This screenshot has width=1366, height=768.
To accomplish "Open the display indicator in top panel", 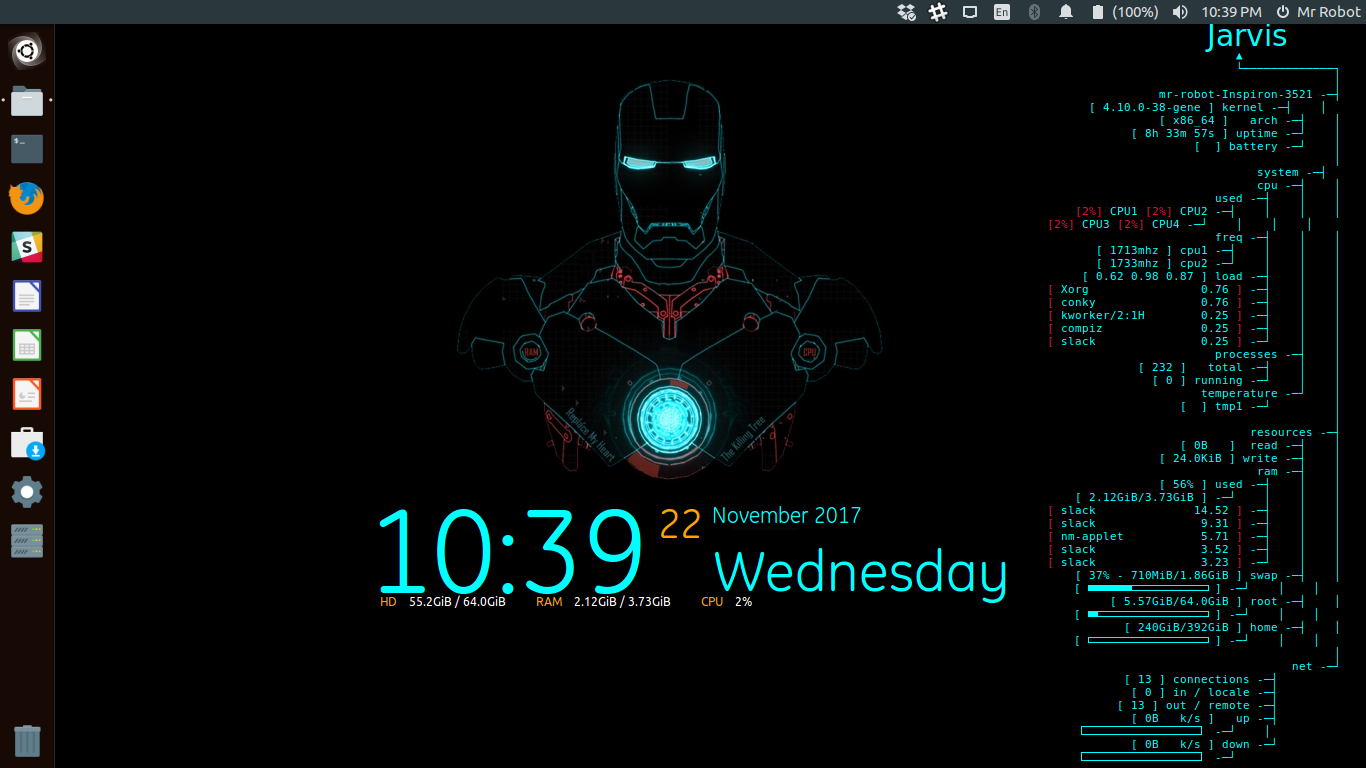I will pyautogui.click(x=969, y=12).
